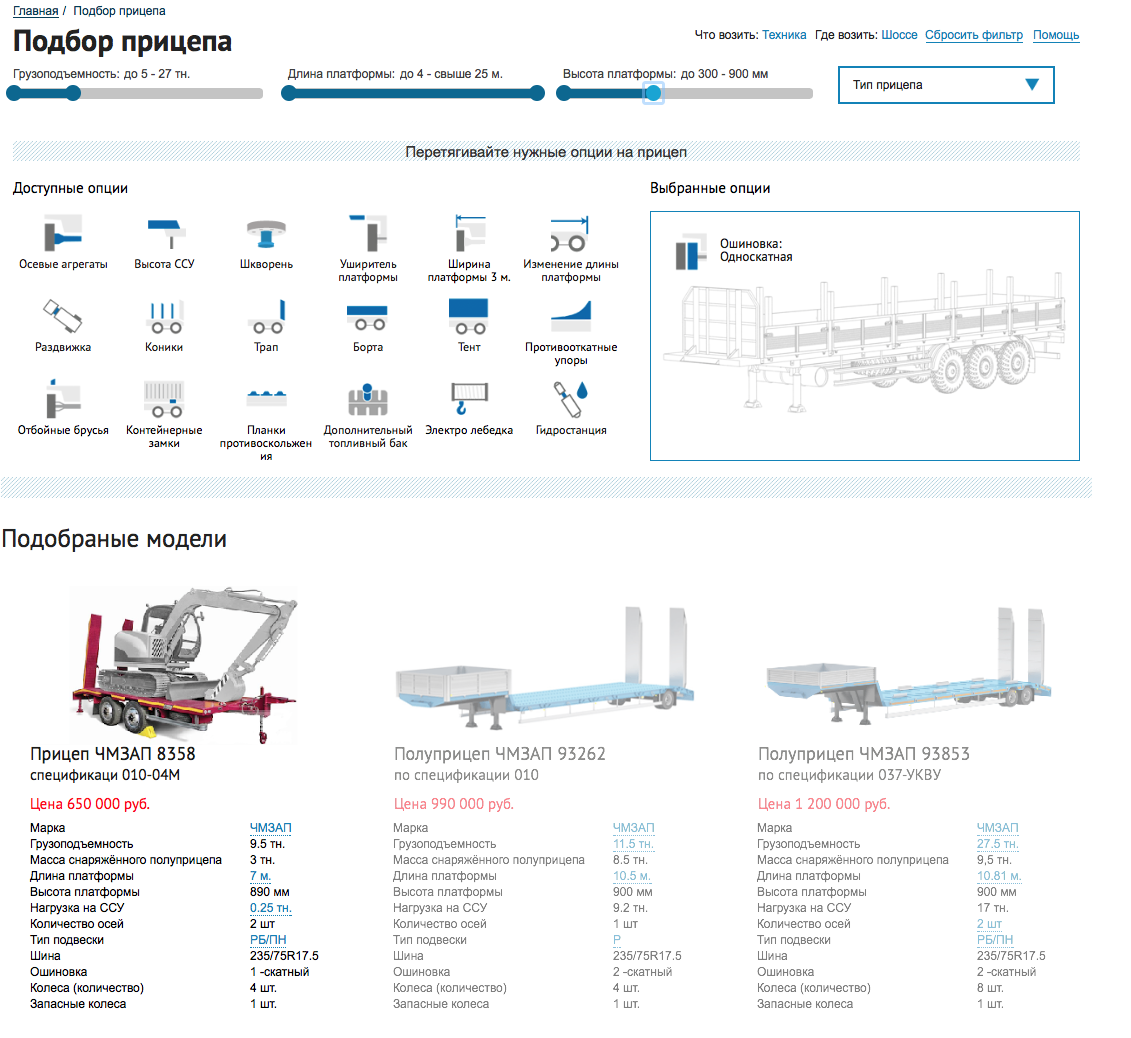Open the Прицеп ЧМЗАП 8358 excavator photo
Image resolution: width=1131 pixels, height=1038 pixels.
coord(185,665)
